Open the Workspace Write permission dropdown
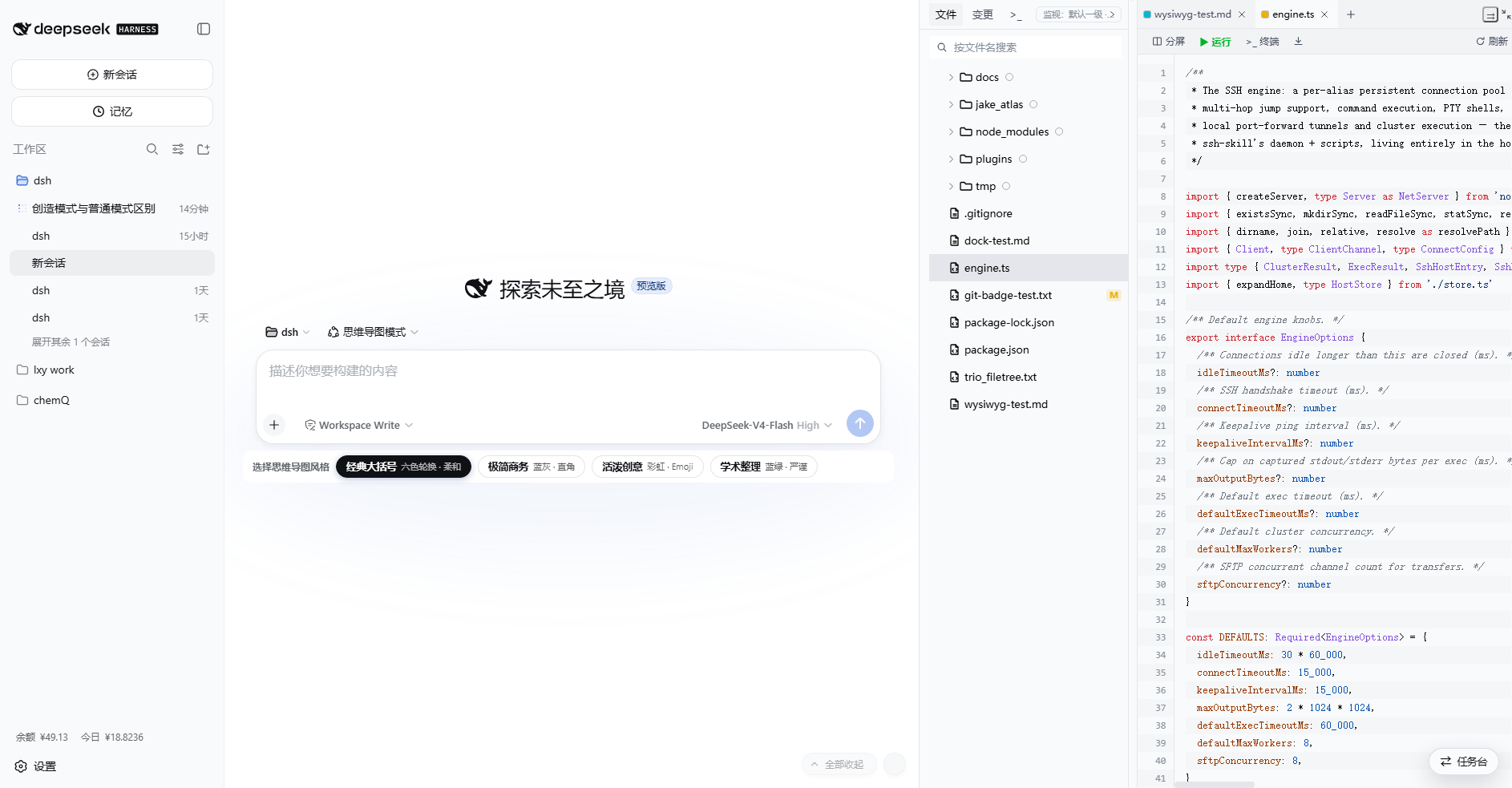 (x=358, y=425)
